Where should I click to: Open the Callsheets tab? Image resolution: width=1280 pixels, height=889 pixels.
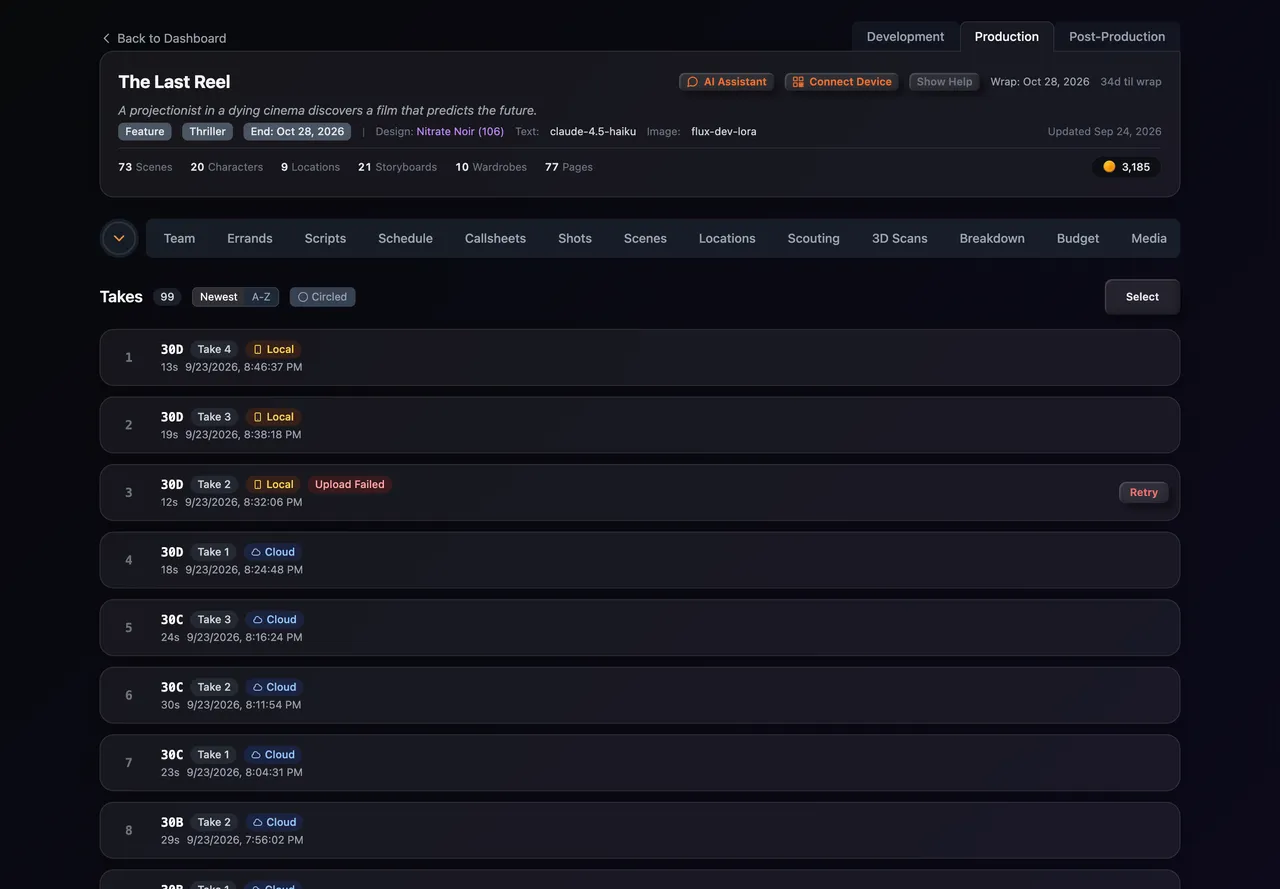pos(495,238)
